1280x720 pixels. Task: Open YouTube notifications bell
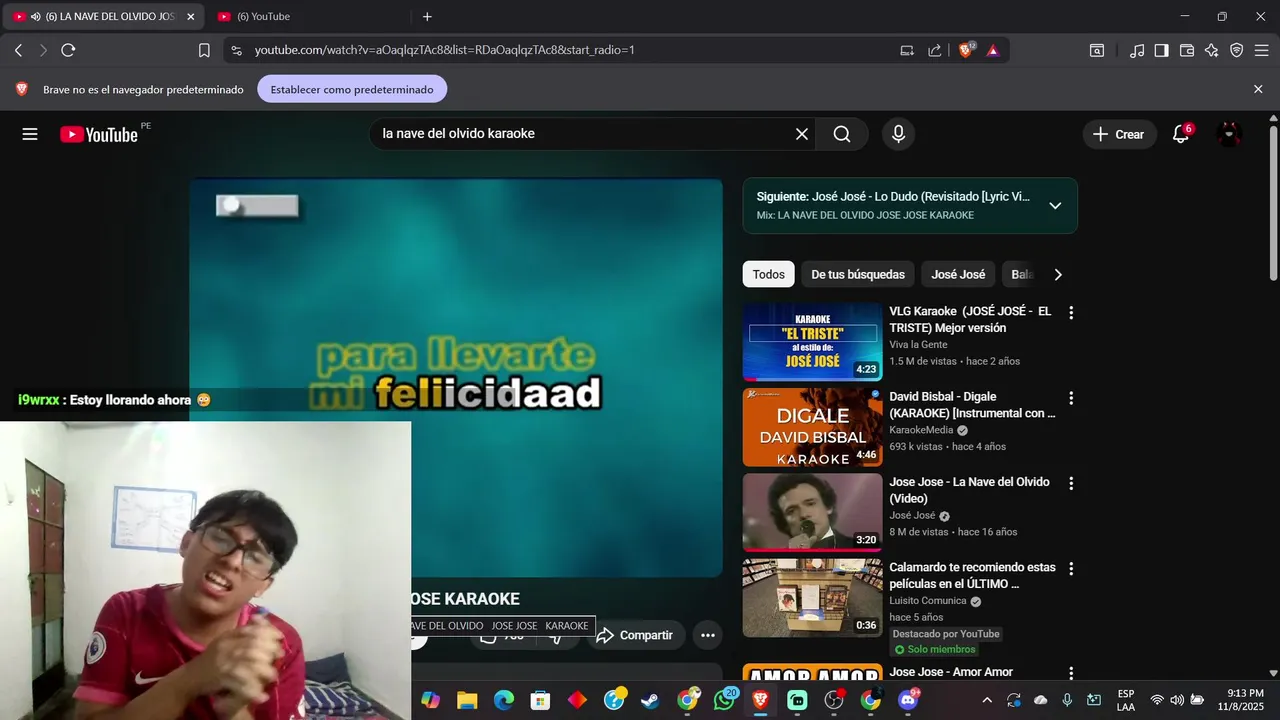1181,134
